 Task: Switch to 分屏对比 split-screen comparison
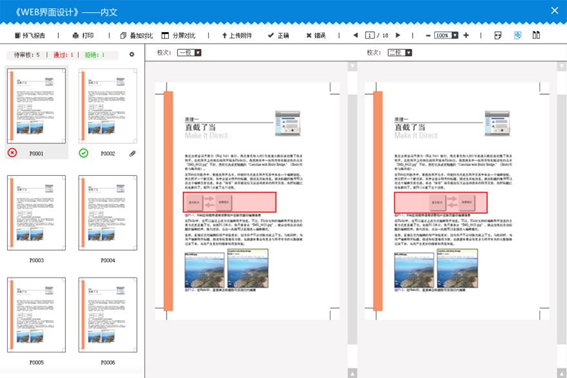(x=178, y=35)
